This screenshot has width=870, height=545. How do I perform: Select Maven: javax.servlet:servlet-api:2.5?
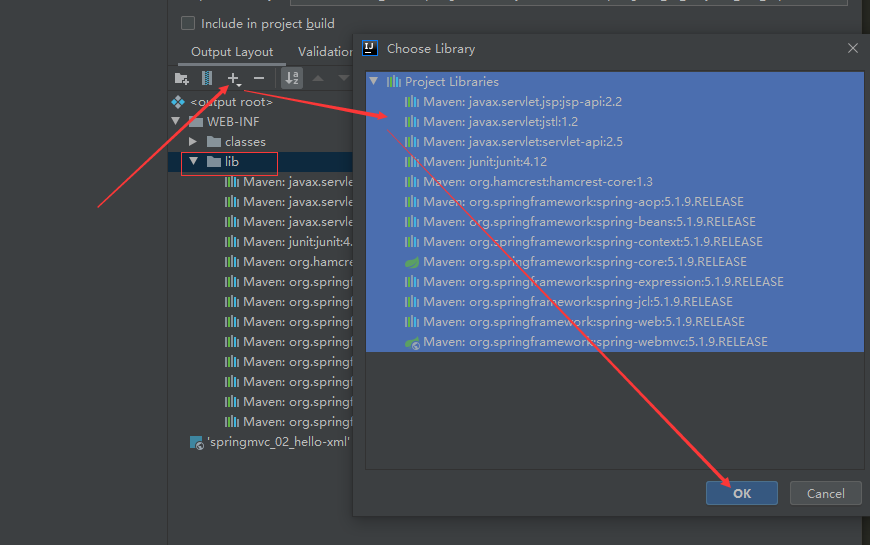523,142
